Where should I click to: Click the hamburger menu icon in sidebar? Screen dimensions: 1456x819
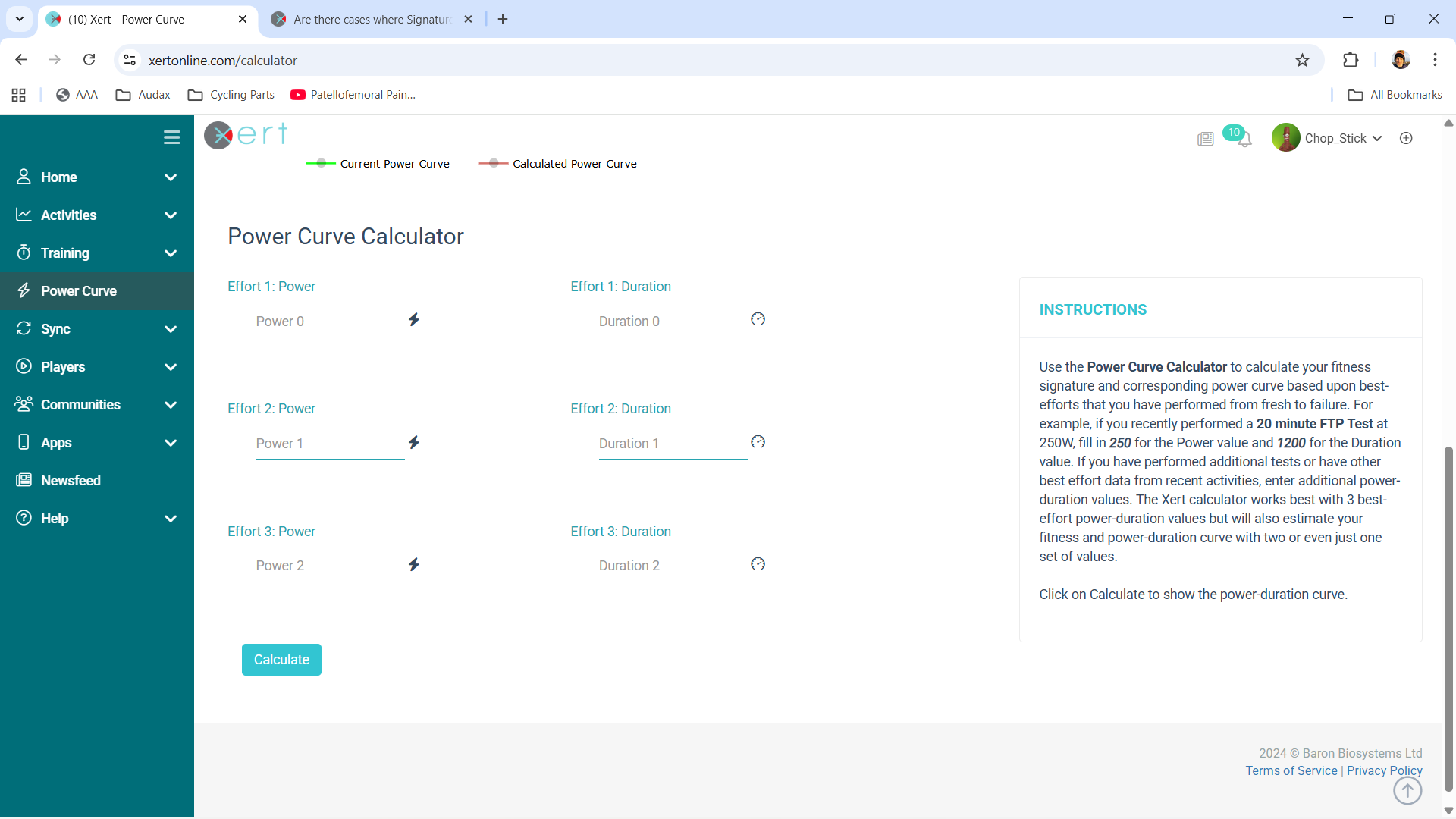coord(171,137)
